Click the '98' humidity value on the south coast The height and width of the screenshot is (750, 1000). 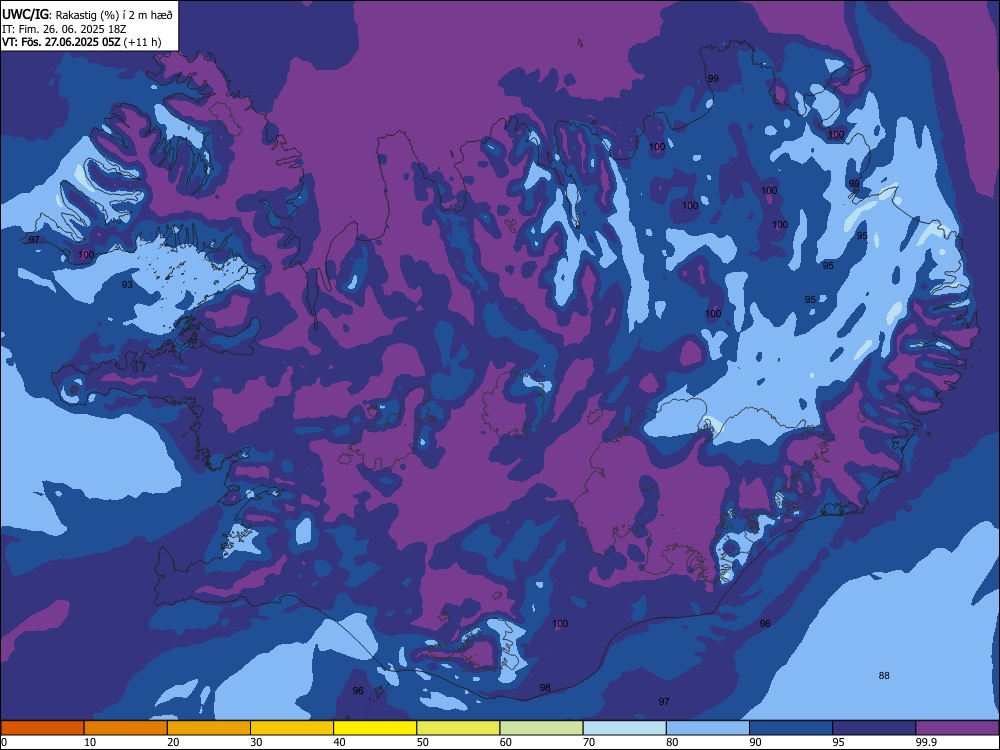click(x=545, y=688)
